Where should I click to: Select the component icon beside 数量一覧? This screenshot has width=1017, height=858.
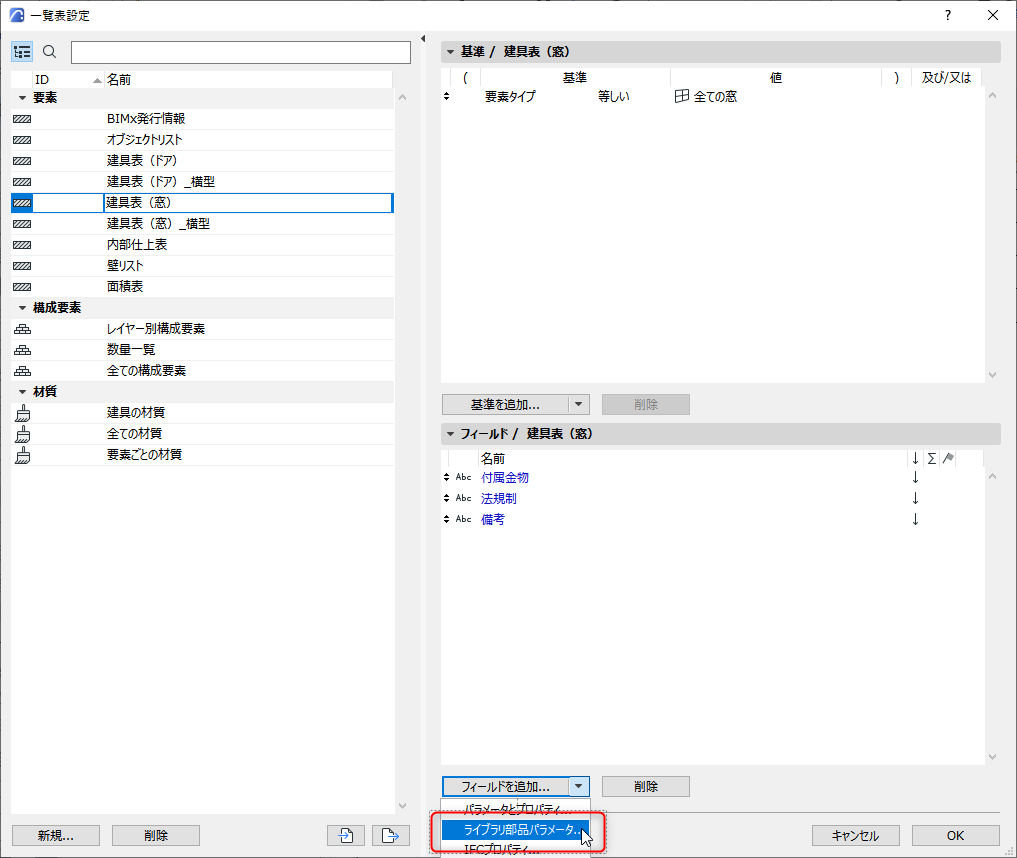coord(23,350)
